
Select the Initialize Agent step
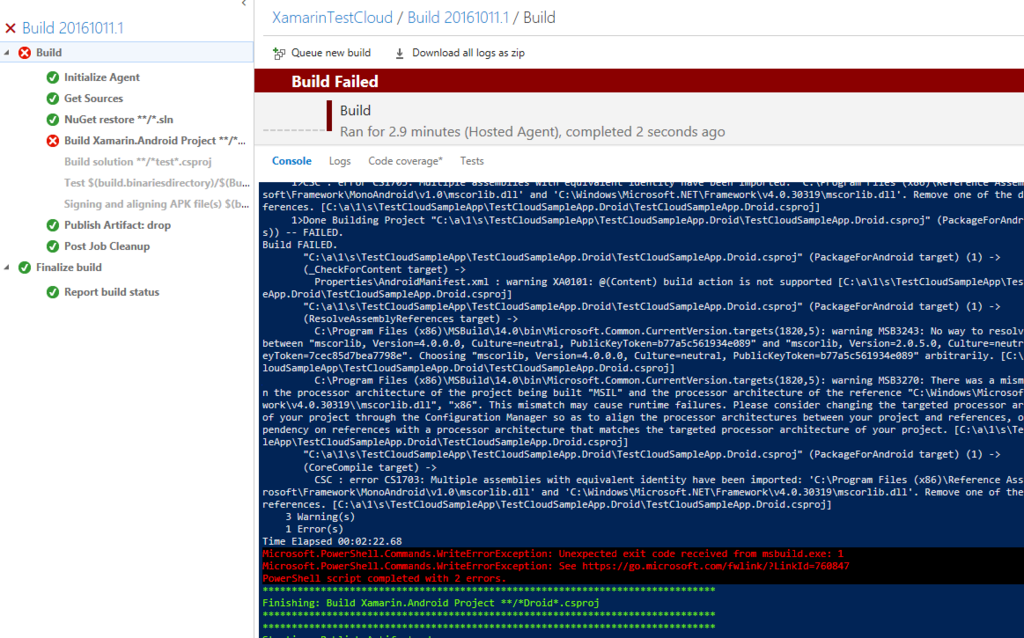click(x=102, y=77)
